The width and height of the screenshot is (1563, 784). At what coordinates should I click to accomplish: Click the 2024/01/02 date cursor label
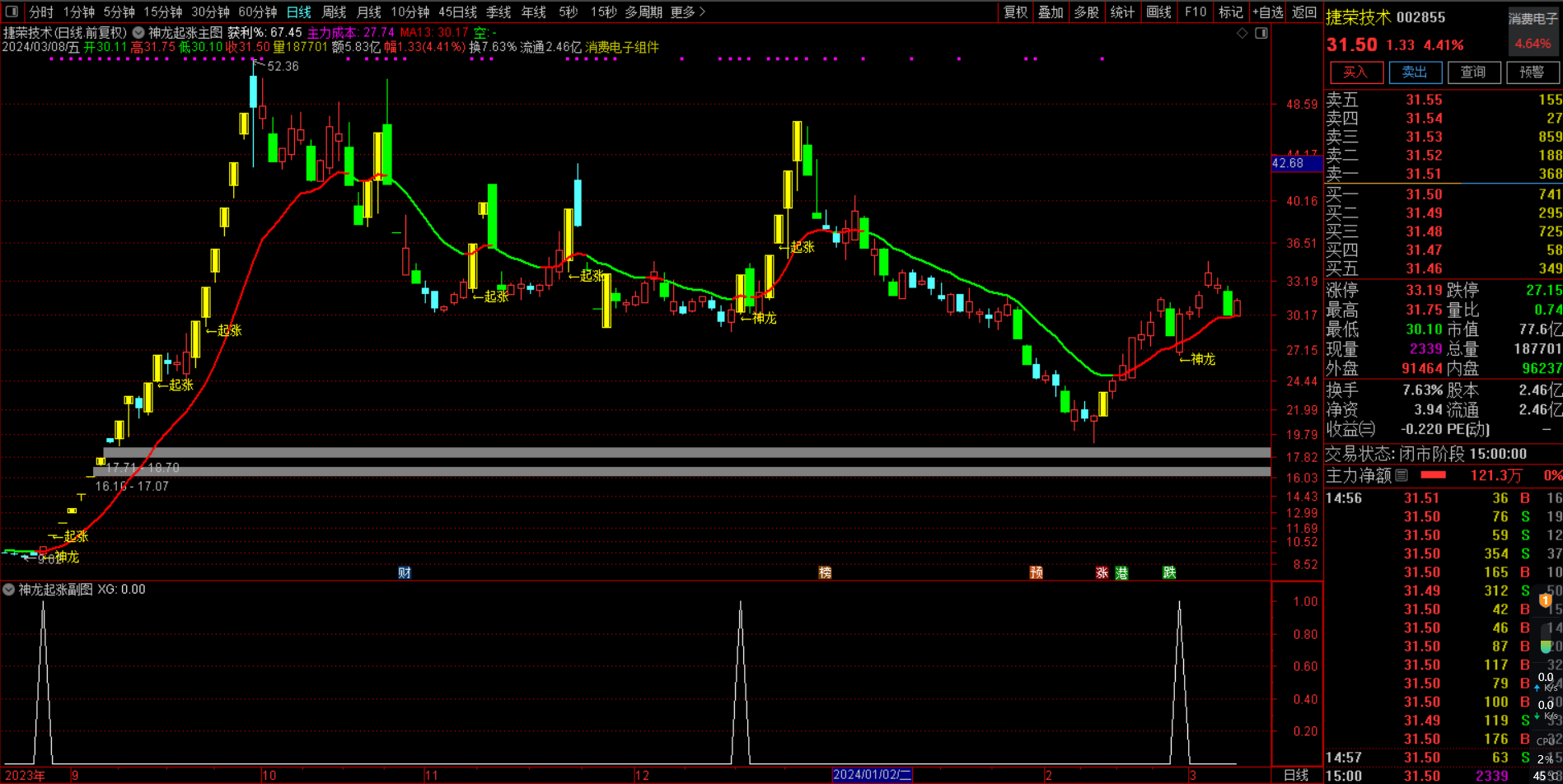coord(872,775)
